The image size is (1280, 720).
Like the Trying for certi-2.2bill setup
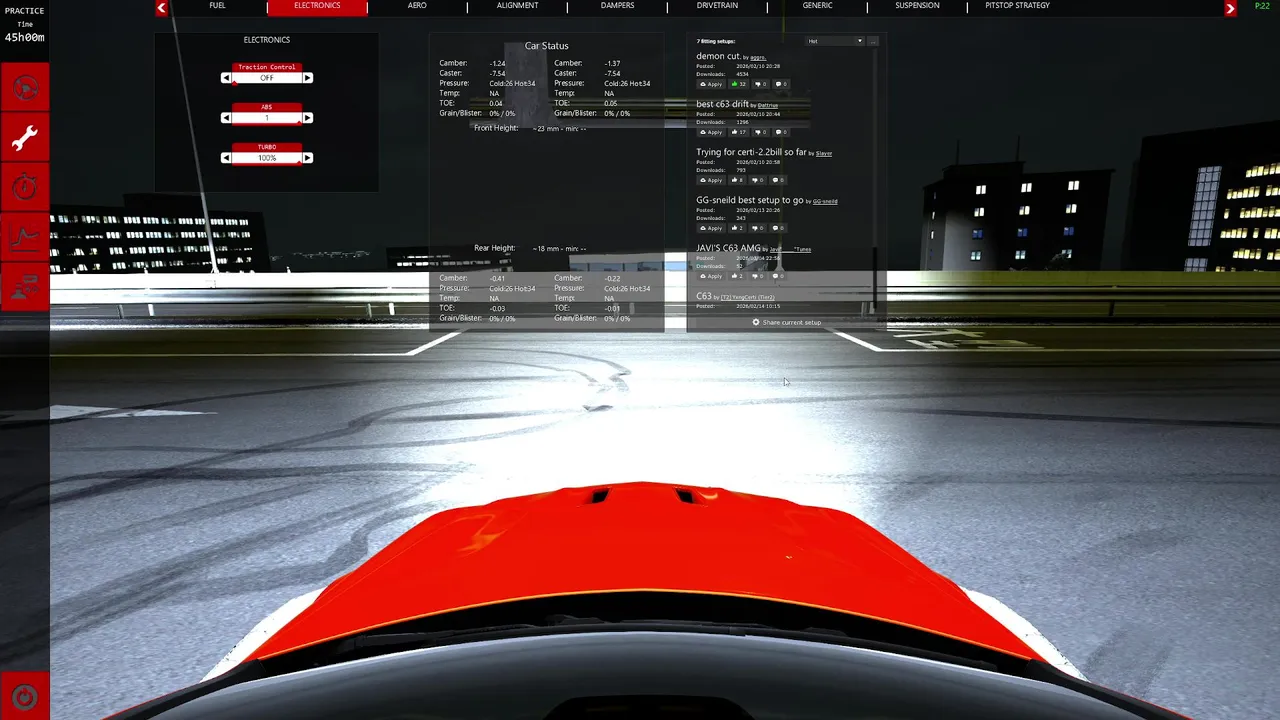pos(737,180)
